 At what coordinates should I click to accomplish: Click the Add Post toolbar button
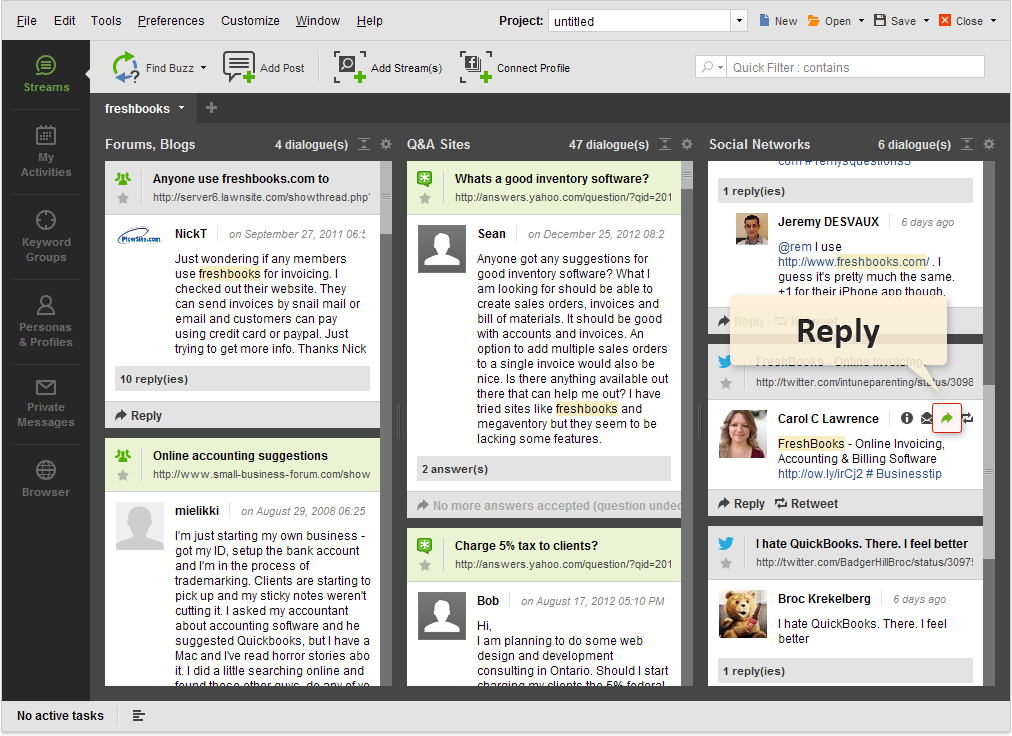[263, 68]
